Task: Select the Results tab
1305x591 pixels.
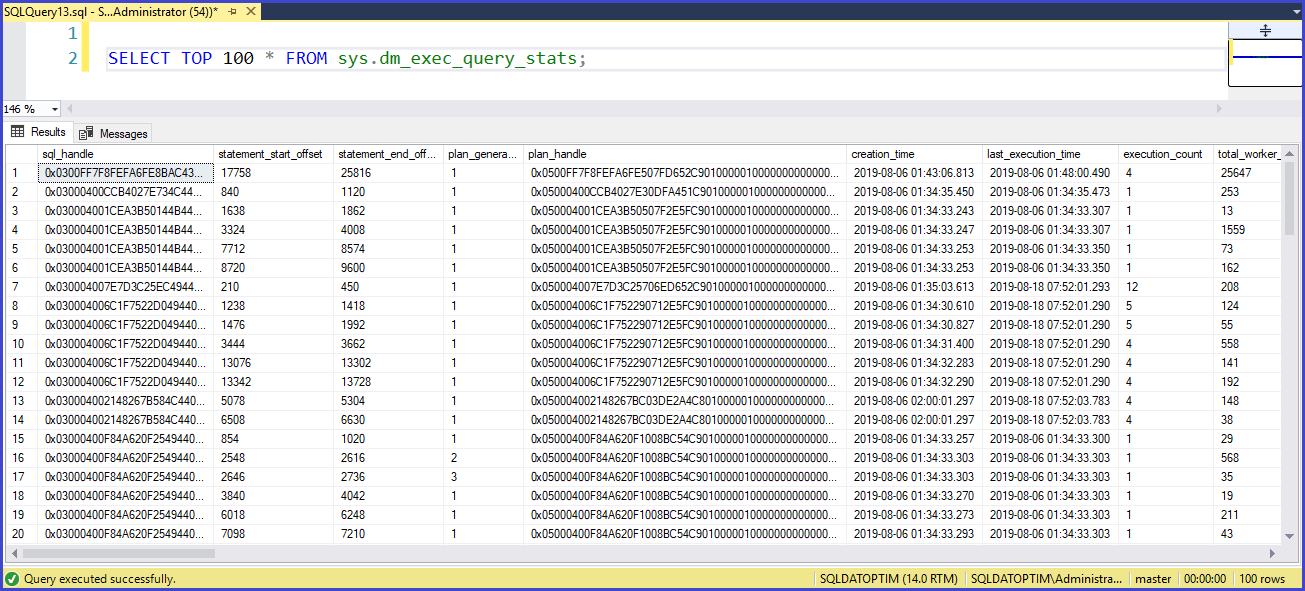Action: pyautogui.click(x=39, y=132)
